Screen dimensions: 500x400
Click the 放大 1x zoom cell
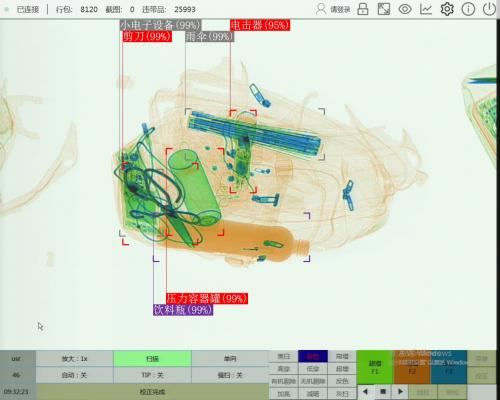(x=74, y=359)
